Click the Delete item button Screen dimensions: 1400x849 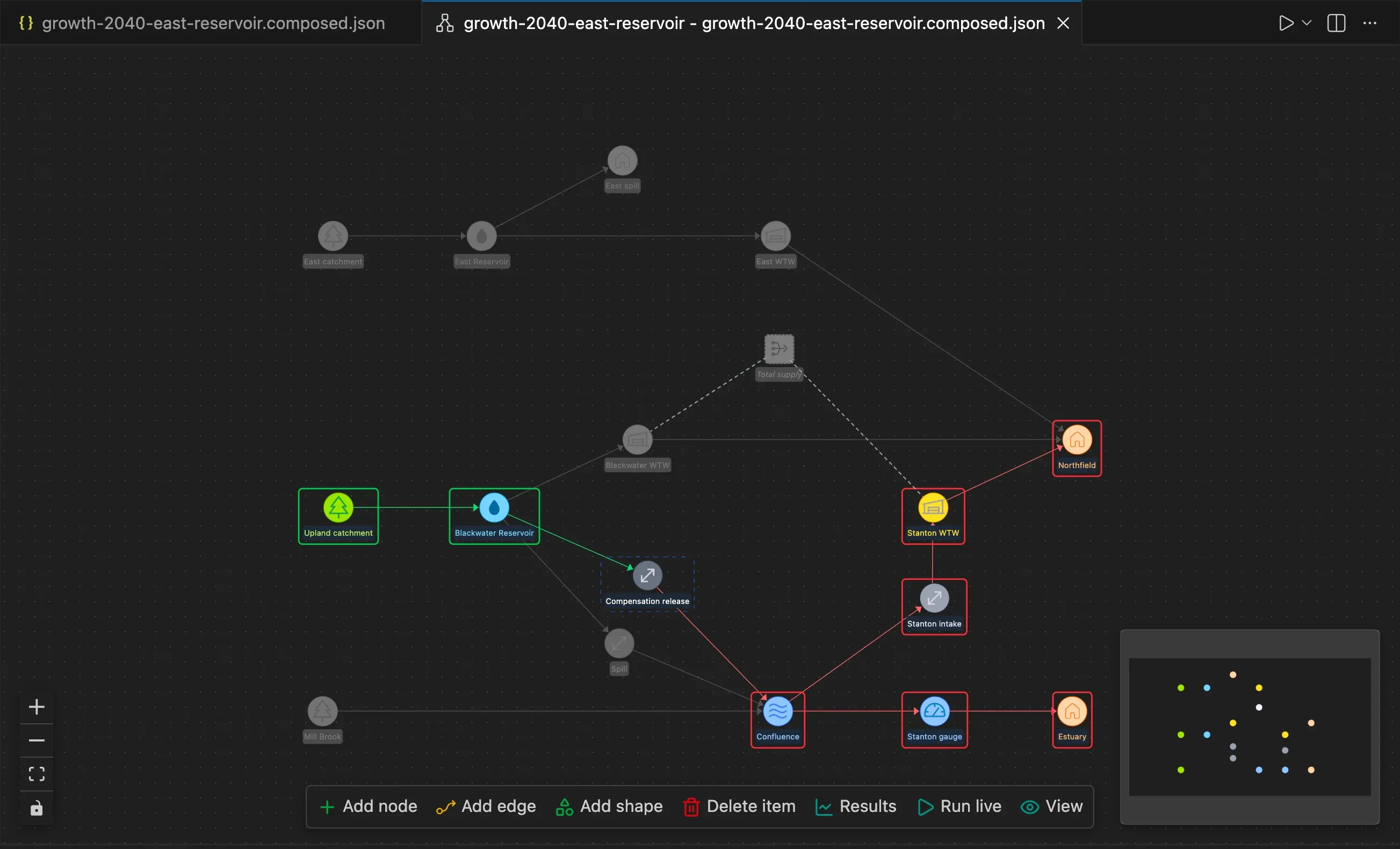pyautogui.click(x=739, y=807)
